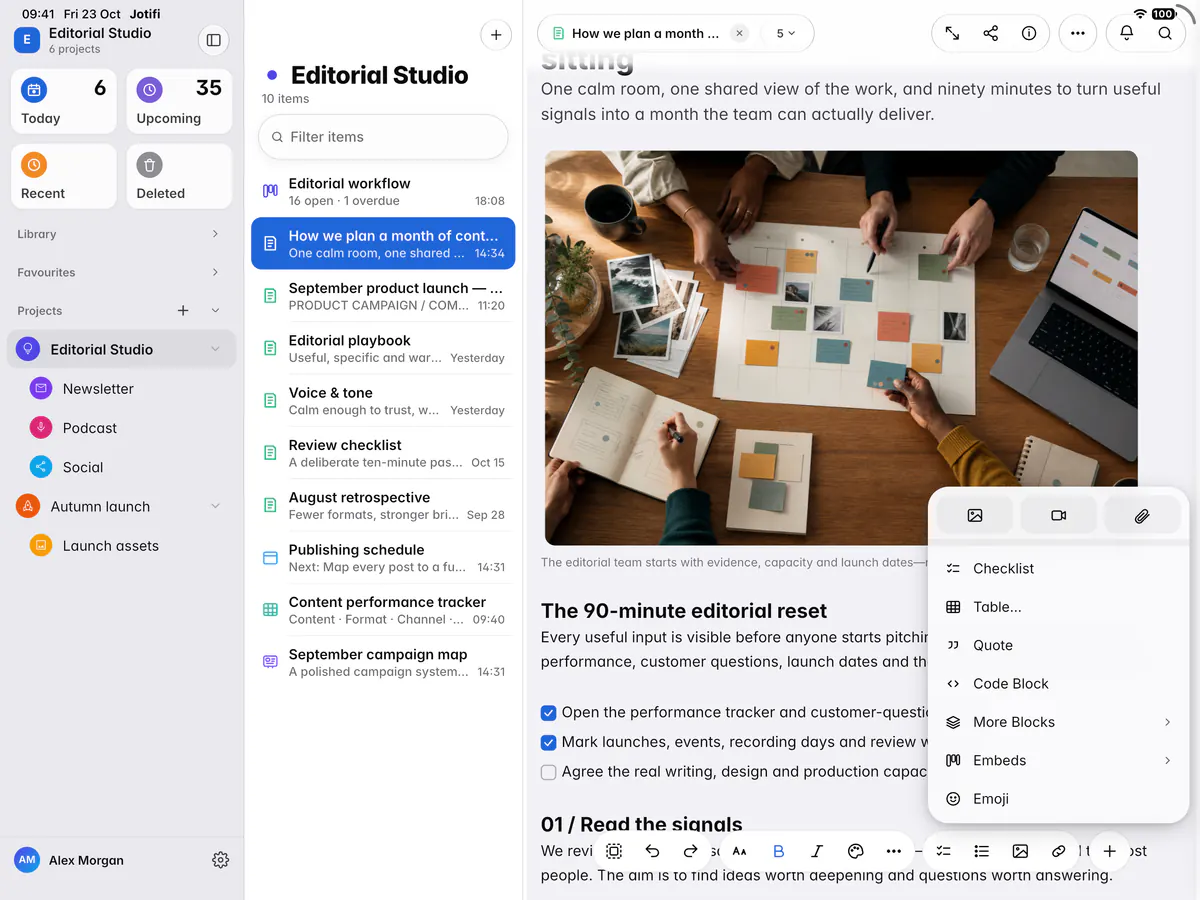Collapse the Autumn launch project chevron

click(x=215, y=506)
